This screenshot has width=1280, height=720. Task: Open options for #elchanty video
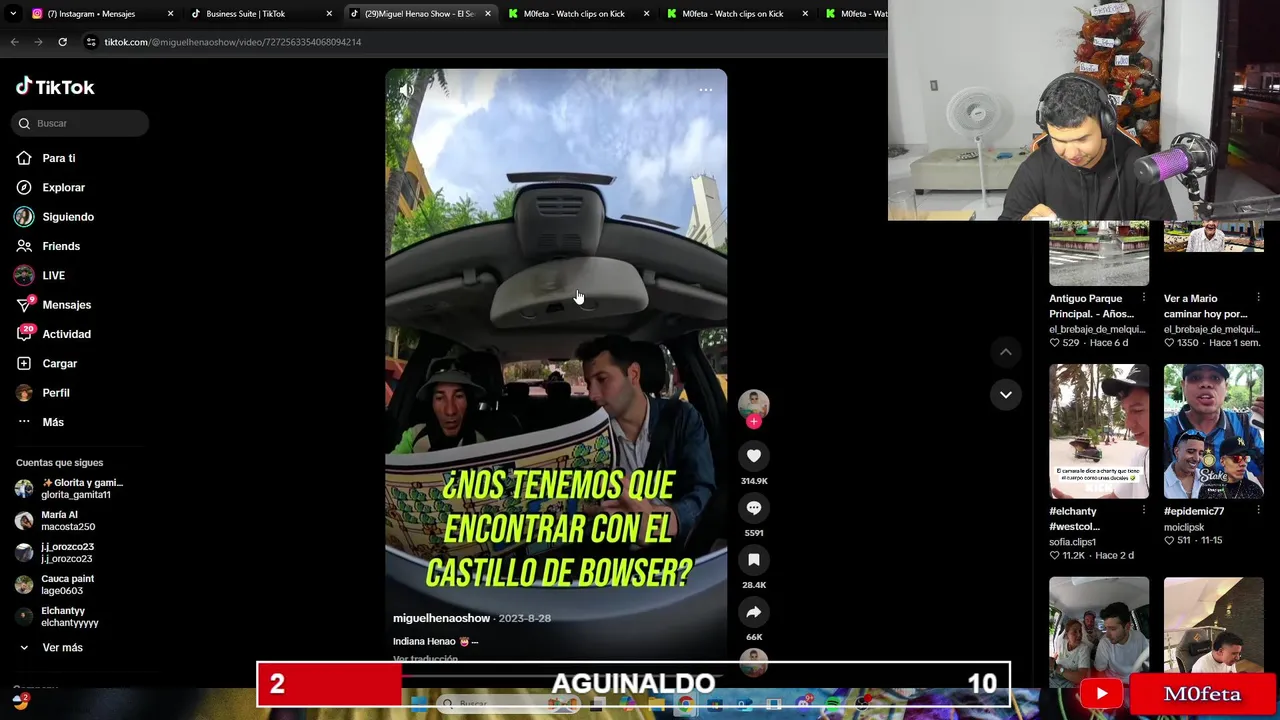point(1144,512)
